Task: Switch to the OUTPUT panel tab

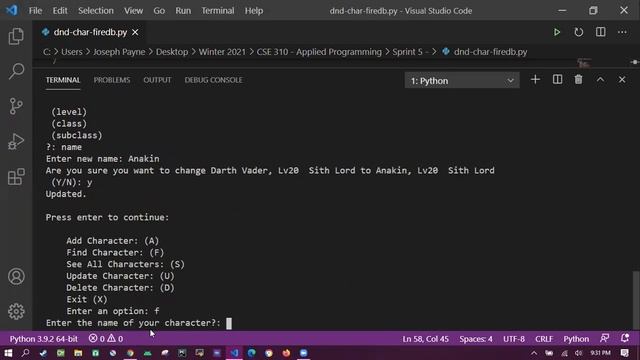Action: pyautogui.click(x=157, y=80)
